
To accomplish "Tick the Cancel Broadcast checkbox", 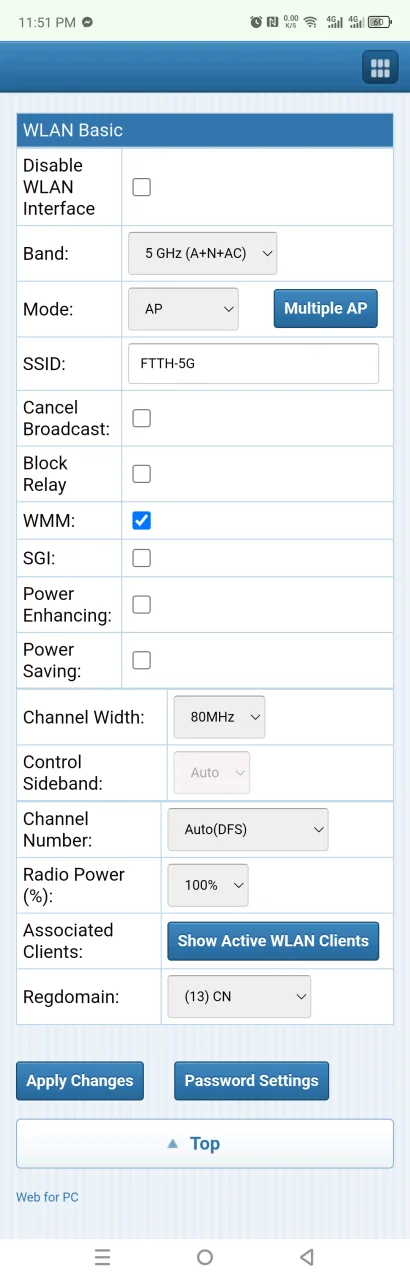I will point(142,418).
